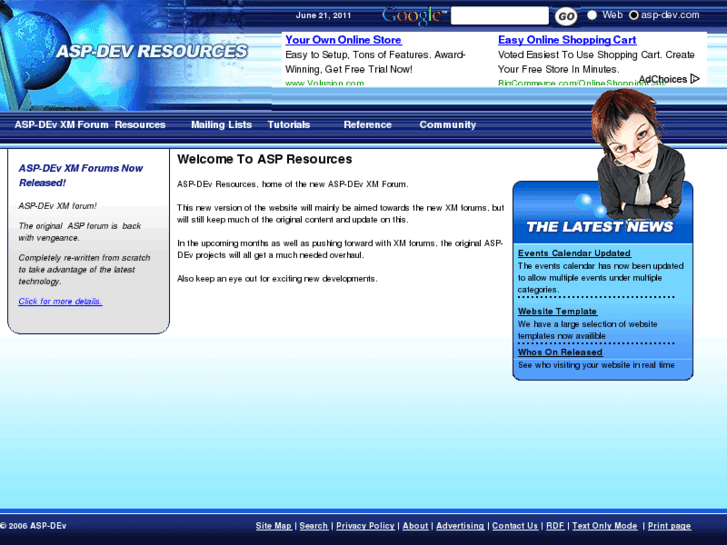Open the Contact Us footer link
The image size is (727, 545).
click(x=515, y=526)
